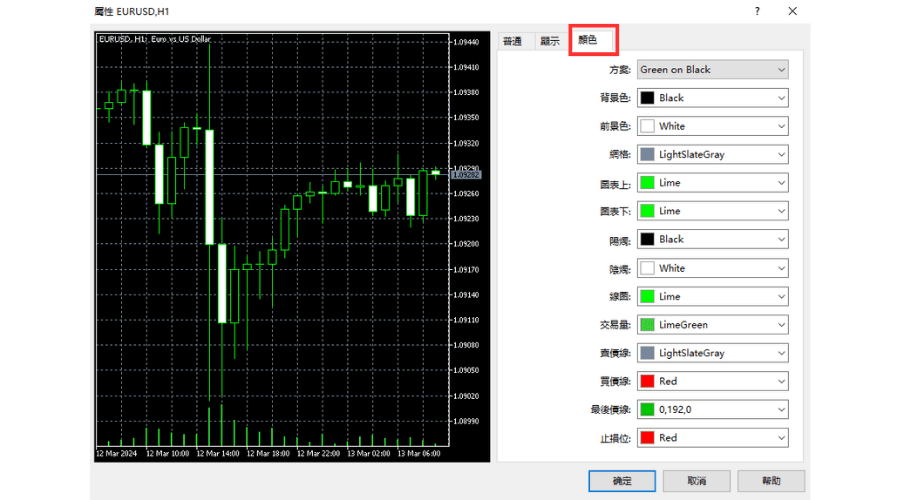
Task: Click the Red swatch for 止損位
Action: 647,438
